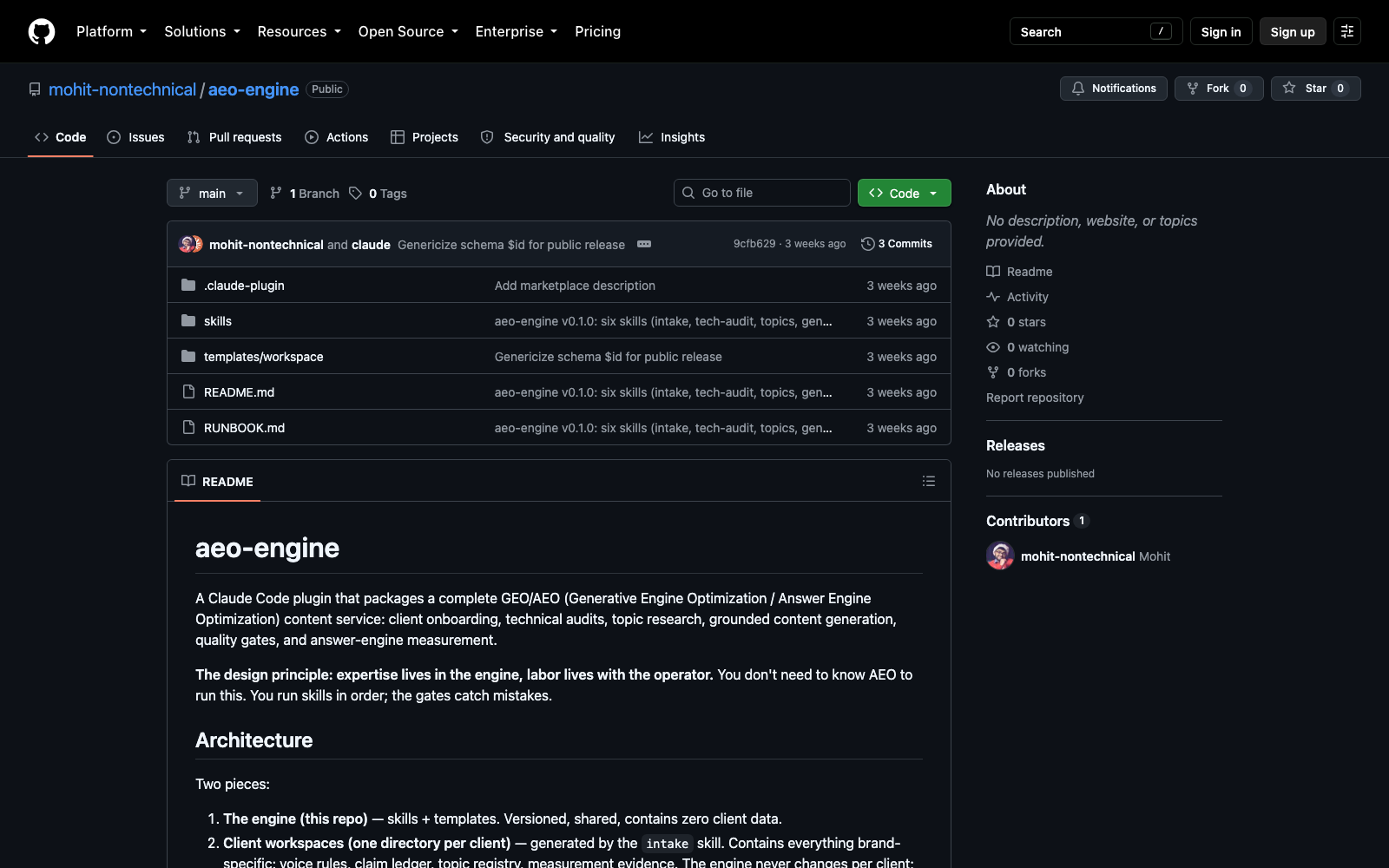
Task: Switch to the Issues tab
Action: click(x=135, y=137)
